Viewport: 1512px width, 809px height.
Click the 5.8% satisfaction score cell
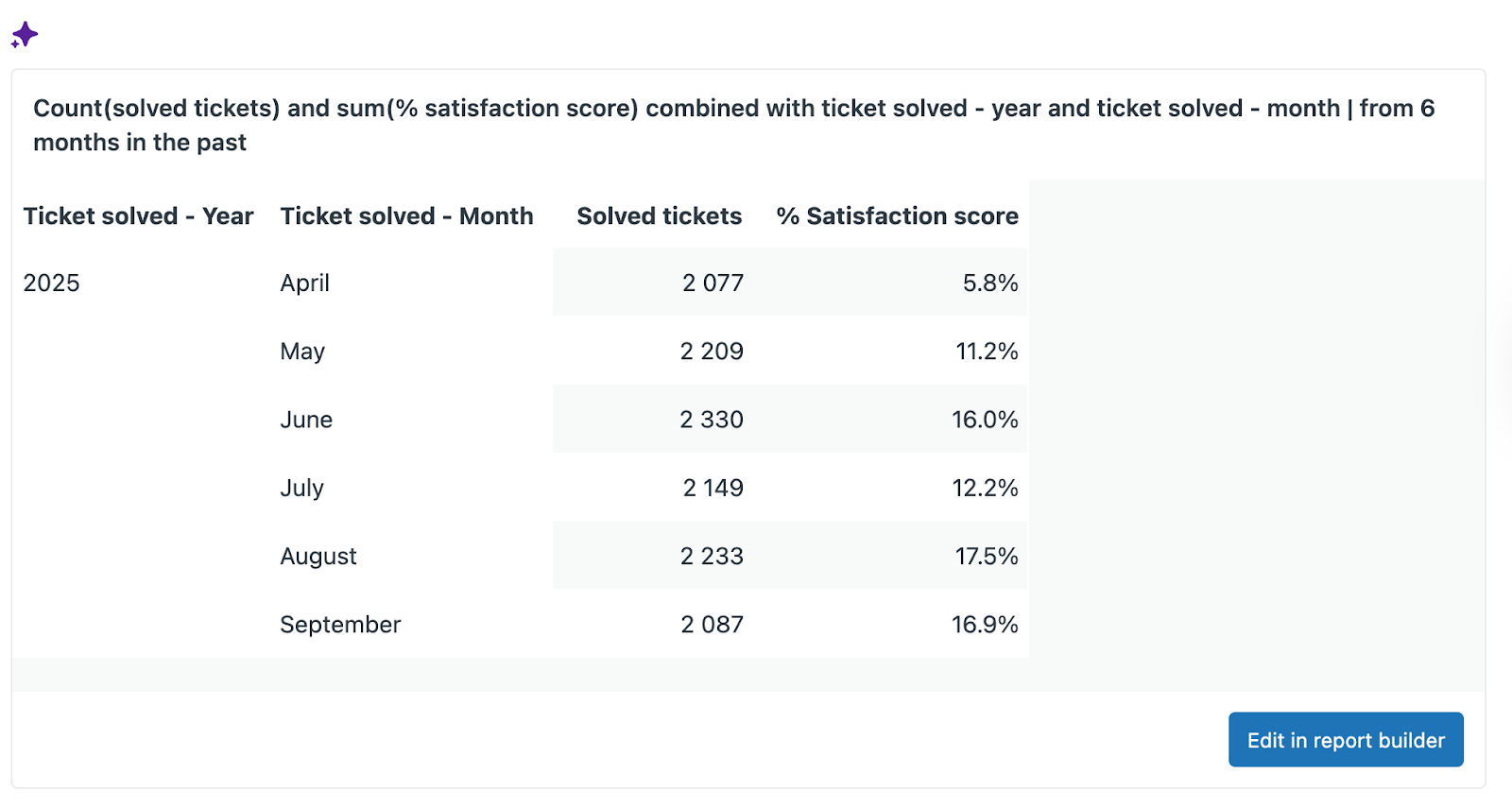point(989,284)
